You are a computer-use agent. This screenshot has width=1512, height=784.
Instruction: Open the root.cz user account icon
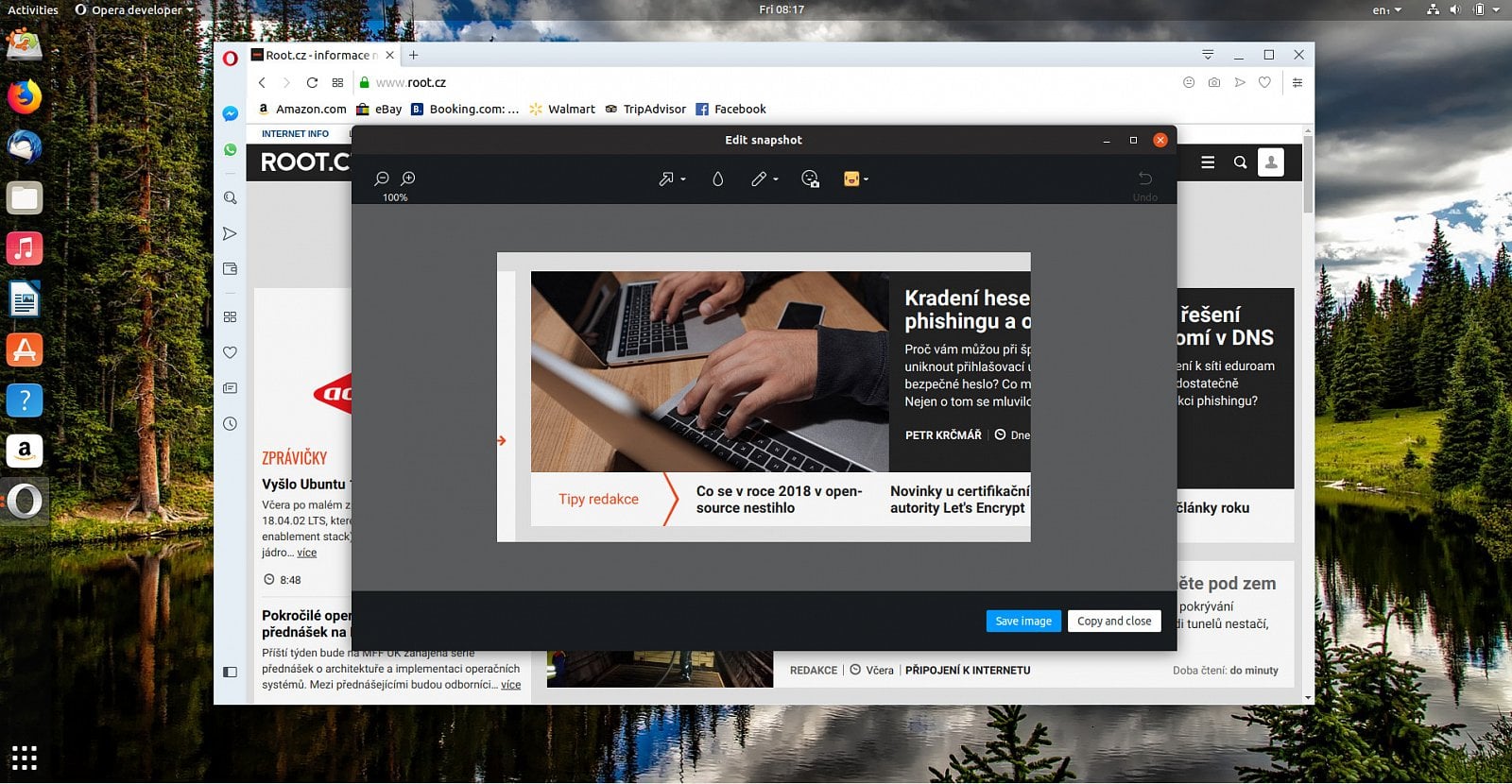tap(1271, 162)
